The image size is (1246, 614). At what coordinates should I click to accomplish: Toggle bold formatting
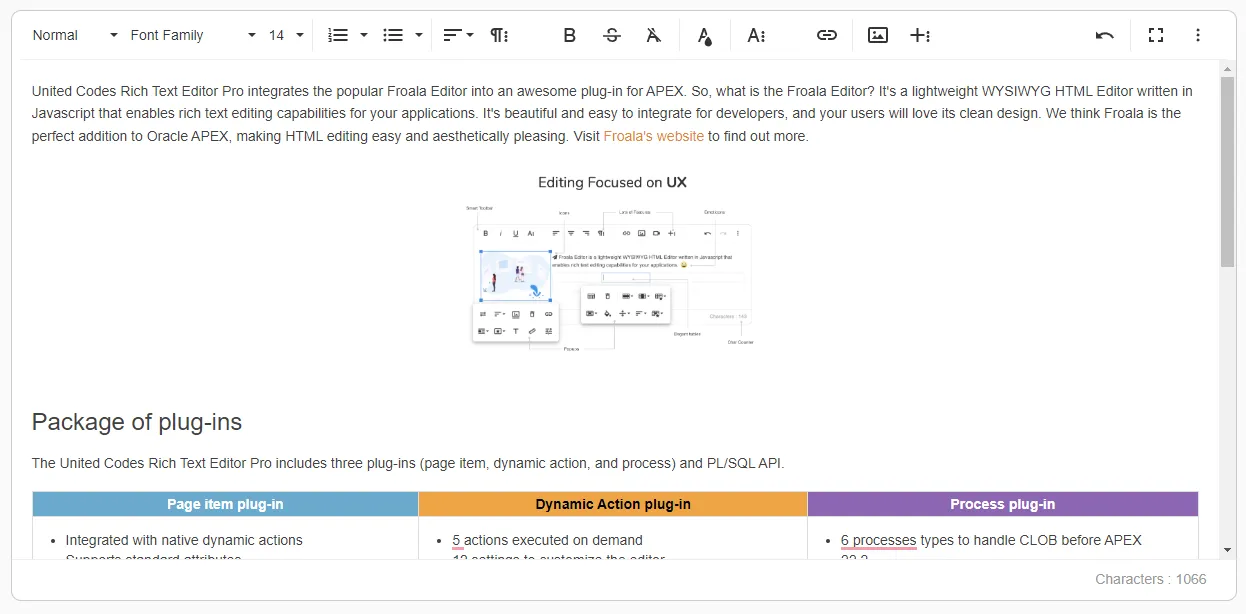point(570,35)
